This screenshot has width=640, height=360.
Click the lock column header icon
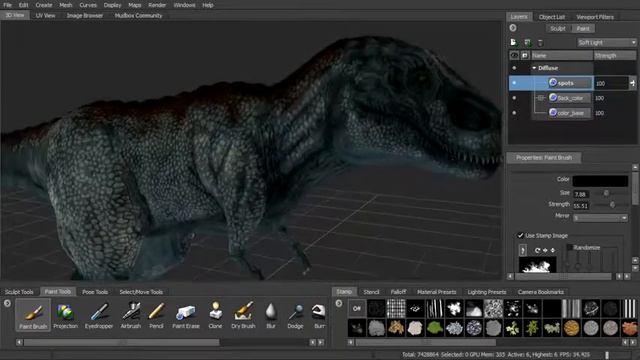pos(524,55)
